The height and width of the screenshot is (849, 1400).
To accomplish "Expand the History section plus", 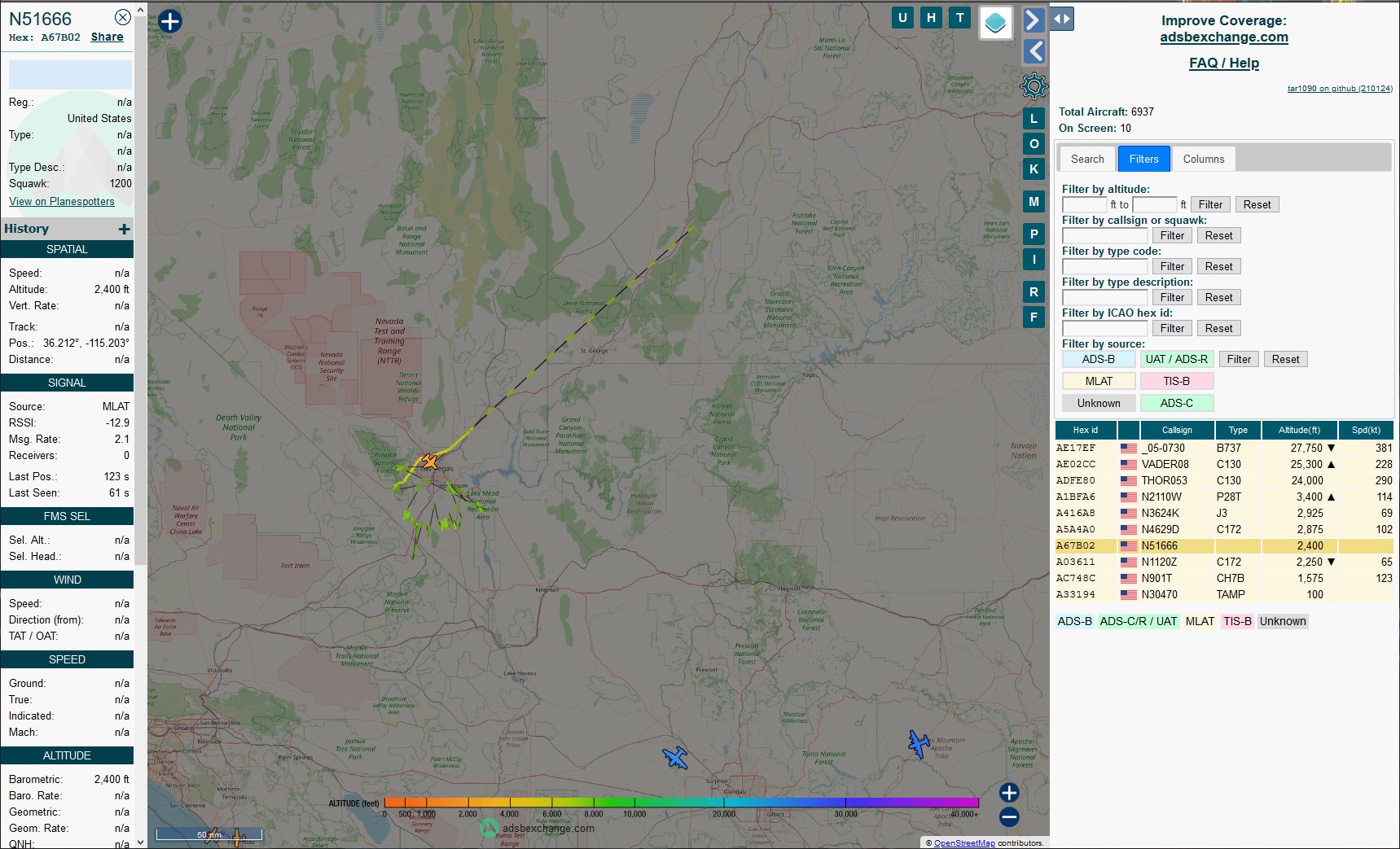I will [124, 229].
